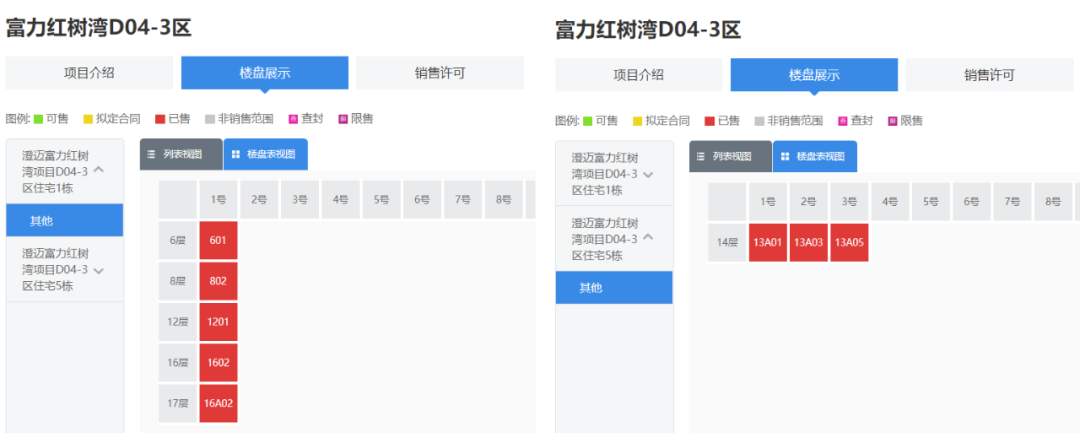Click list icon on left 列表视图 tab
1080x433 pixels.
click(x=152, y=154)
